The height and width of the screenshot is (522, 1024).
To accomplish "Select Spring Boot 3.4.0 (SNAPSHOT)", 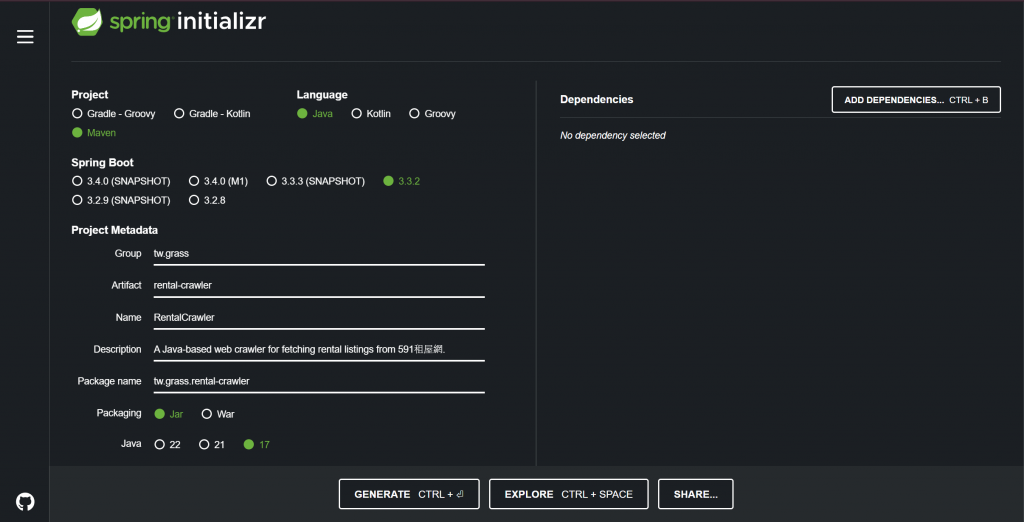I will click(x=121, y=181).
